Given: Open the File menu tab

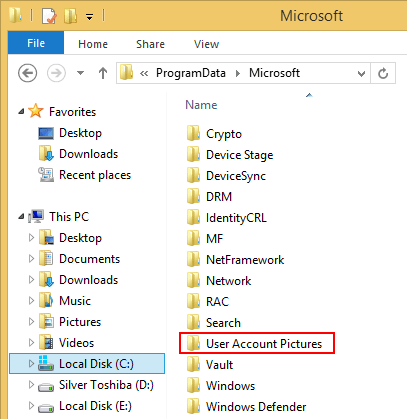Looking at the screenshot, I should pos(36,43).
